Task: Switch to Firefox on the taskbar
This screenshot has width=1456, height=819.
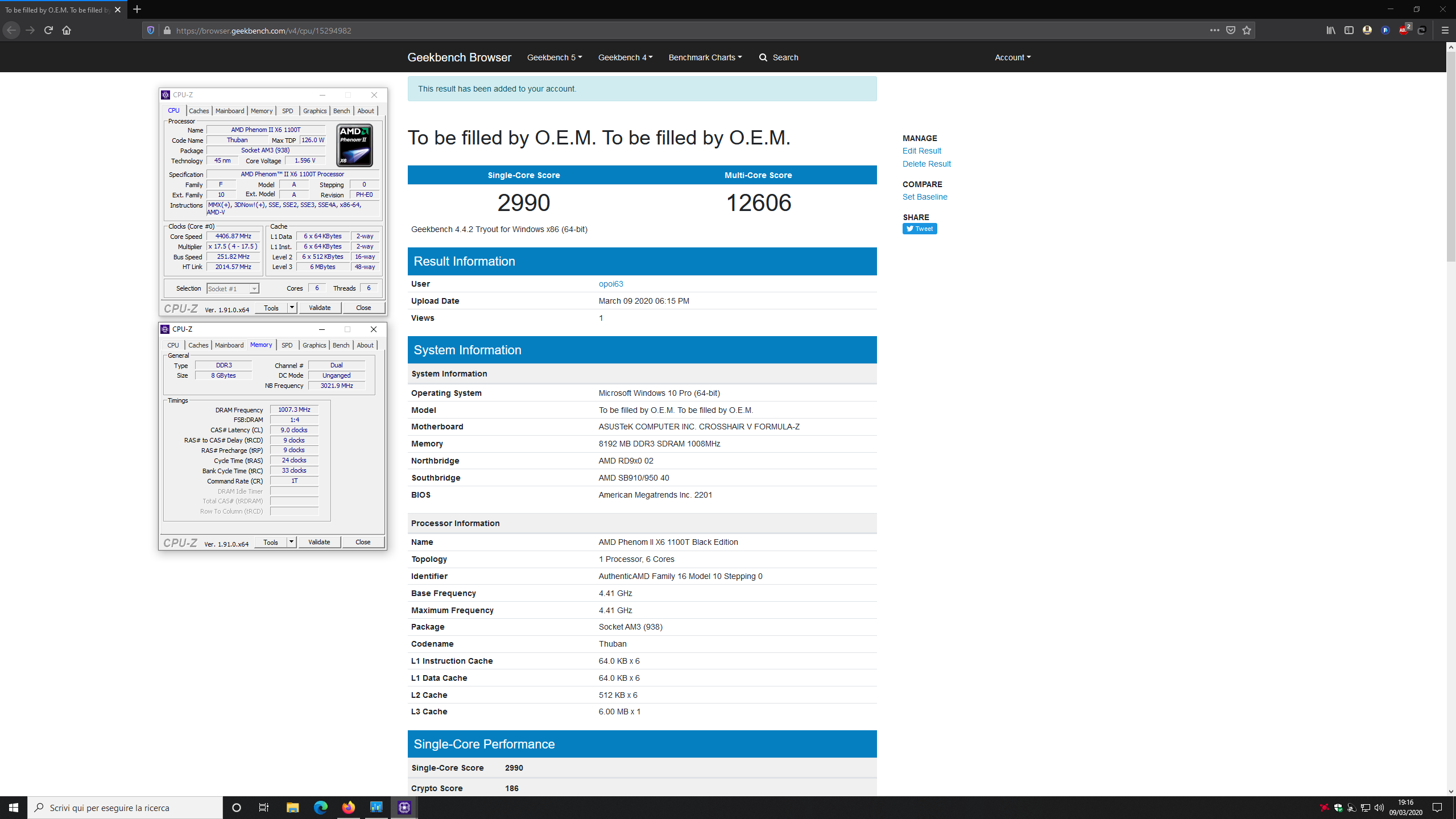Action: tap(348, 808)
